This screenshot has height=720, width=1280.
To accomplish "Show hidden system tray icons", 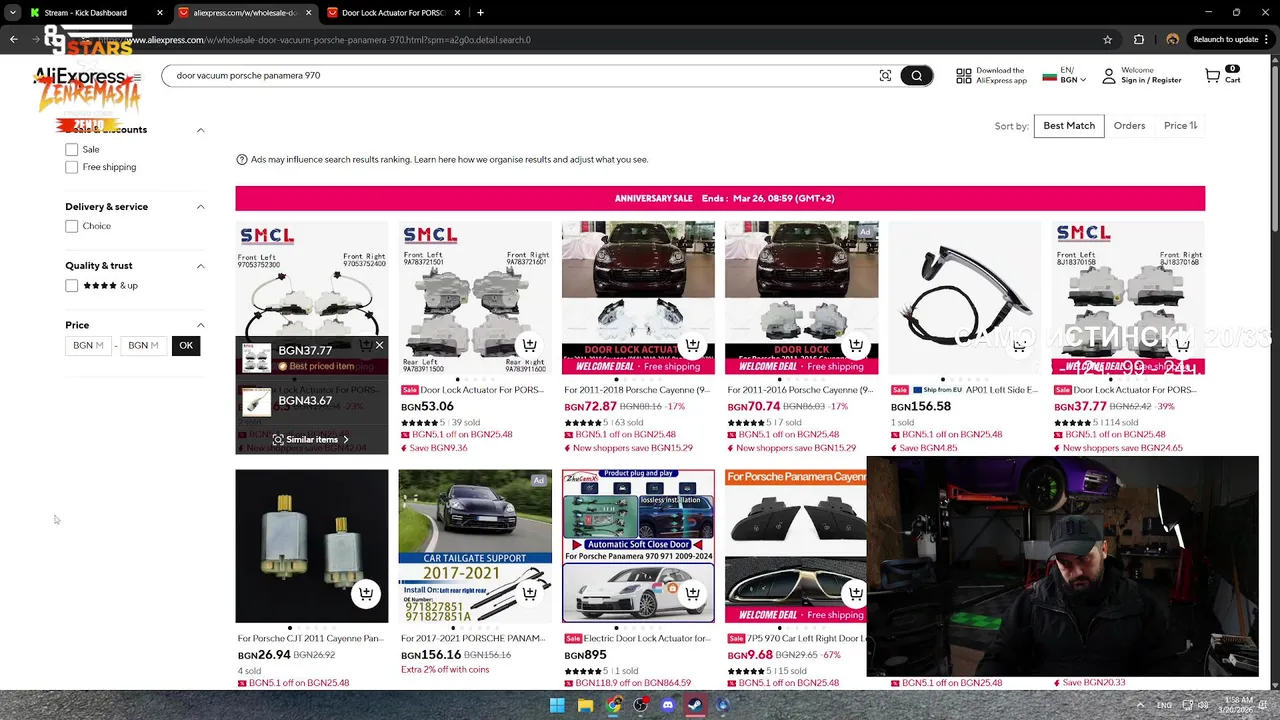I will (1142, 705).
